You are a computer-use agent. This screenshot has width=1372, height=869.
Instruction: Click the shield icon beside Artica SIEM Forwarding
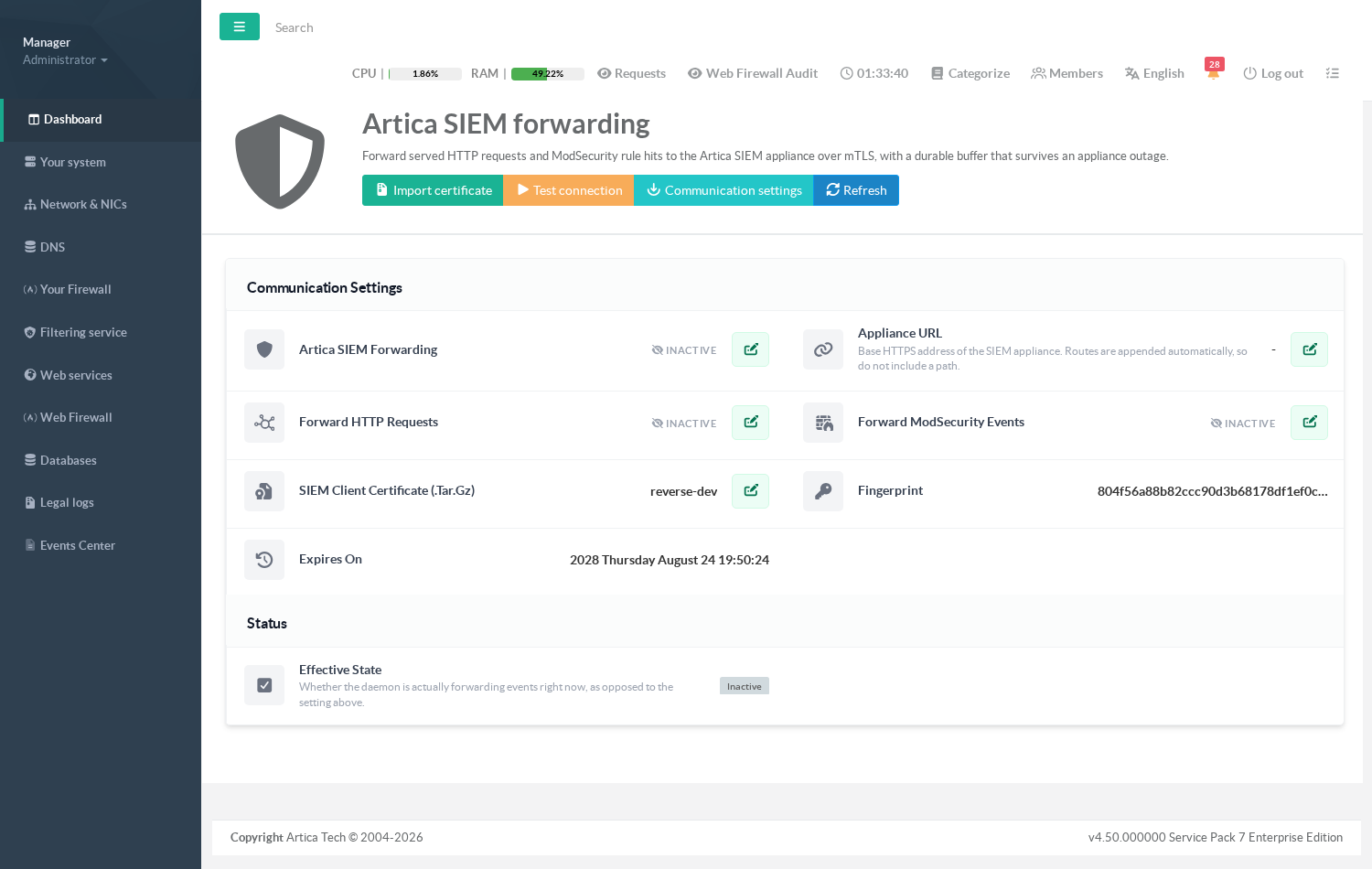pos(264,349)
